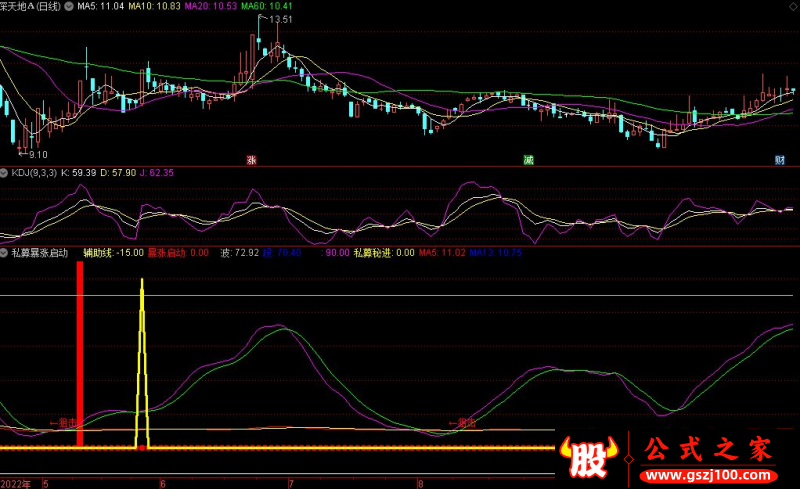
Task: Open the KDJ(9,3,3) indicator parameters
Action: (35, 173)
